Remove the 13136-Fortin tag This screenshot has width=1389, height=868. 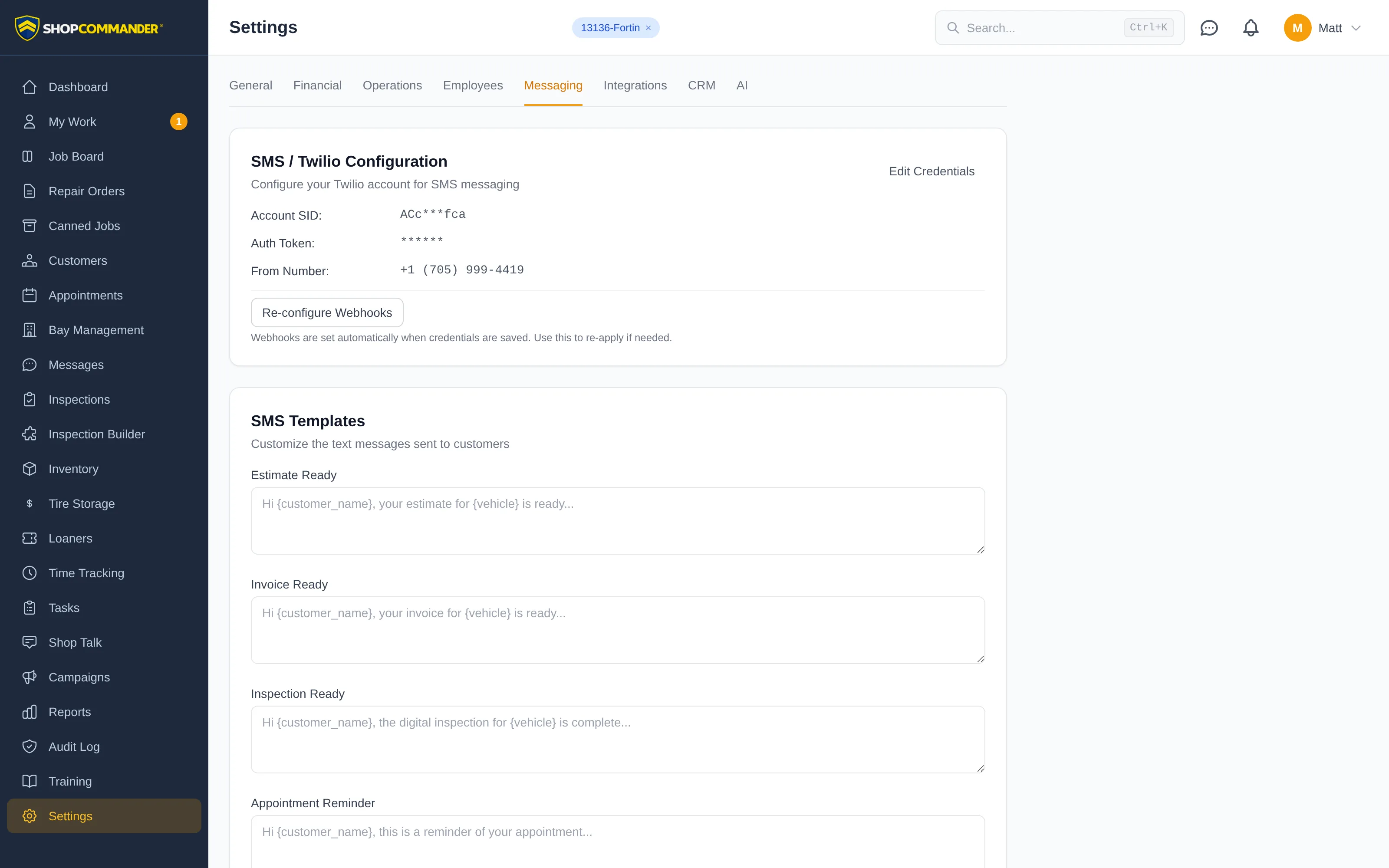tap(648, 28)
